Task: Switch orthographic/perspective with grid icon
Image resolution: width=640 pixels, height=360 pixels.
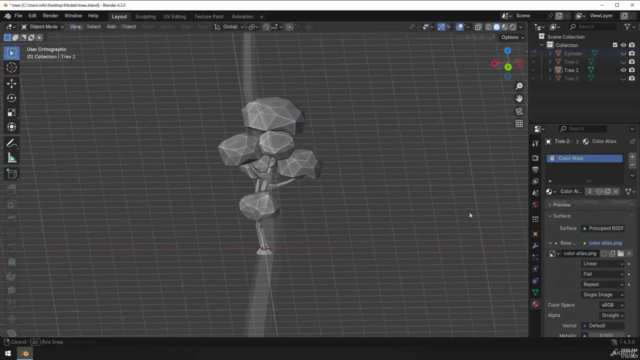Action: pos(519,124)
